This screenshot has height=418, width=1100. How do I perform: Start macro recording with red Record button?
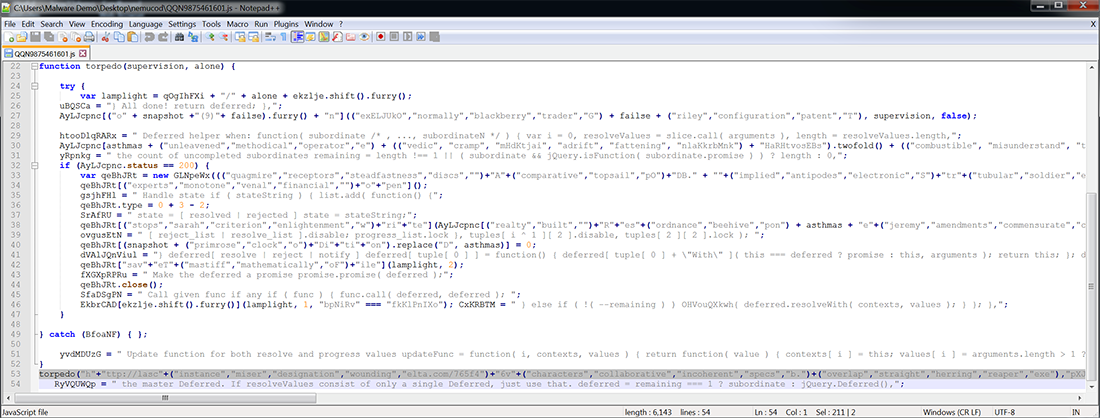pyautogui.click(x=380, y=36)
